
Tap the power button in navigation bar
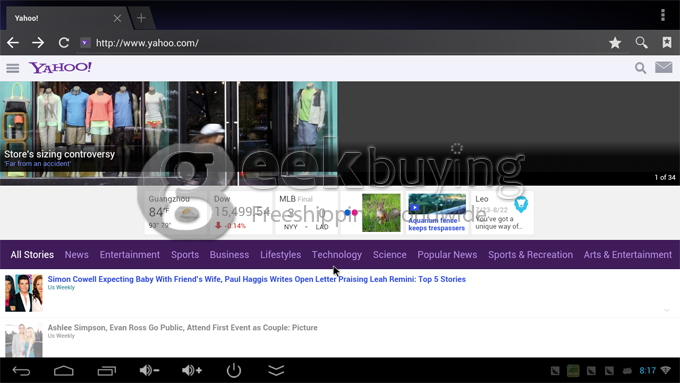tap(234, 370)
